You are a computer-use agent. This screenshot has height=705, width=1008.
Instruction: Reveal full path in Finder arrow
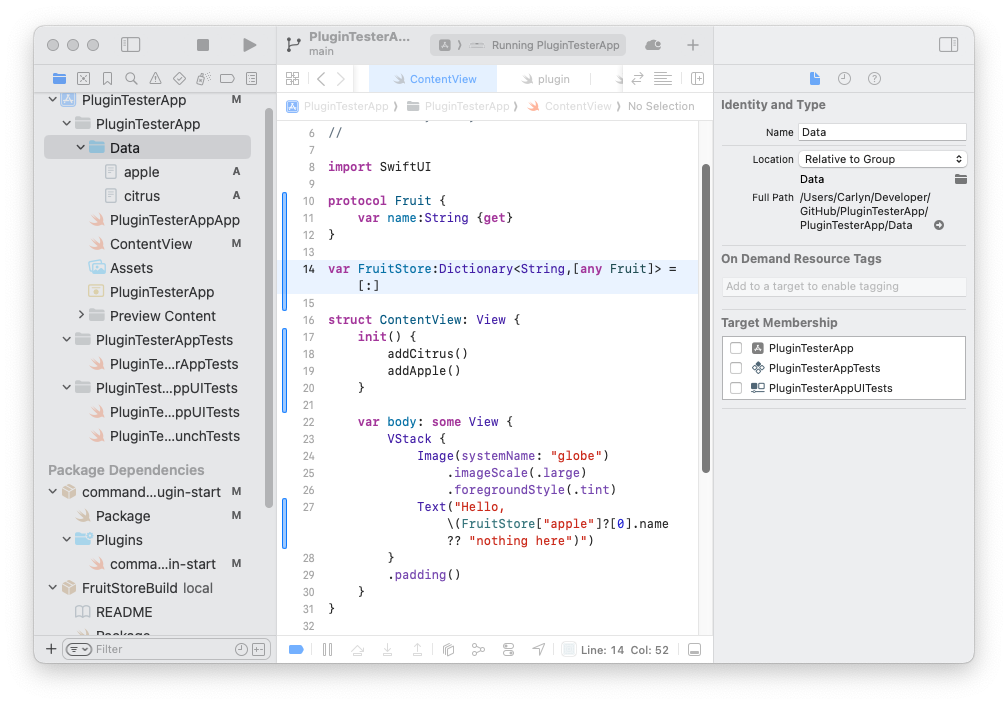(939, 225)
